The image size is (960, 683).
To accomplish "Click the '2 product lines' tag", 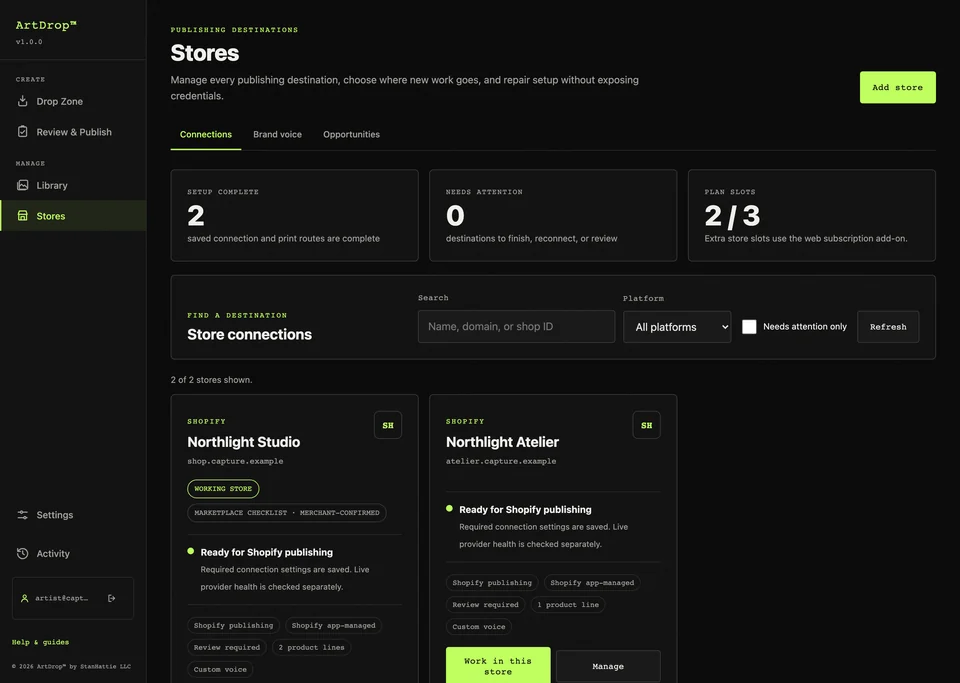I will (311, 648).
